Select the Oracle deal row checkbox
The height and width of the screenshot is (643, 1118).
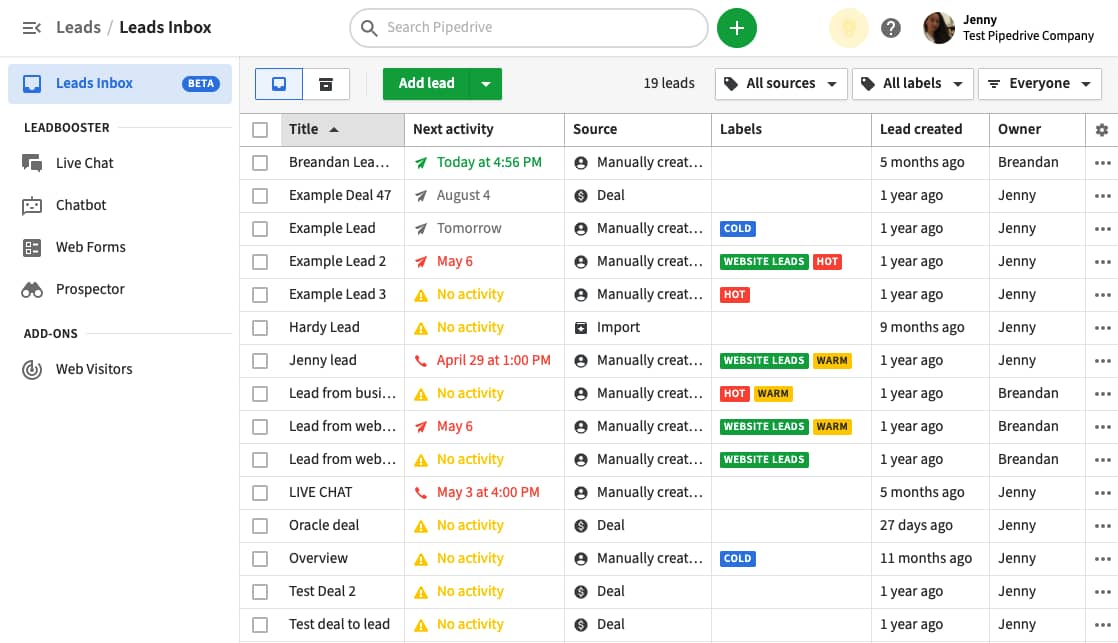coord(260,526)
